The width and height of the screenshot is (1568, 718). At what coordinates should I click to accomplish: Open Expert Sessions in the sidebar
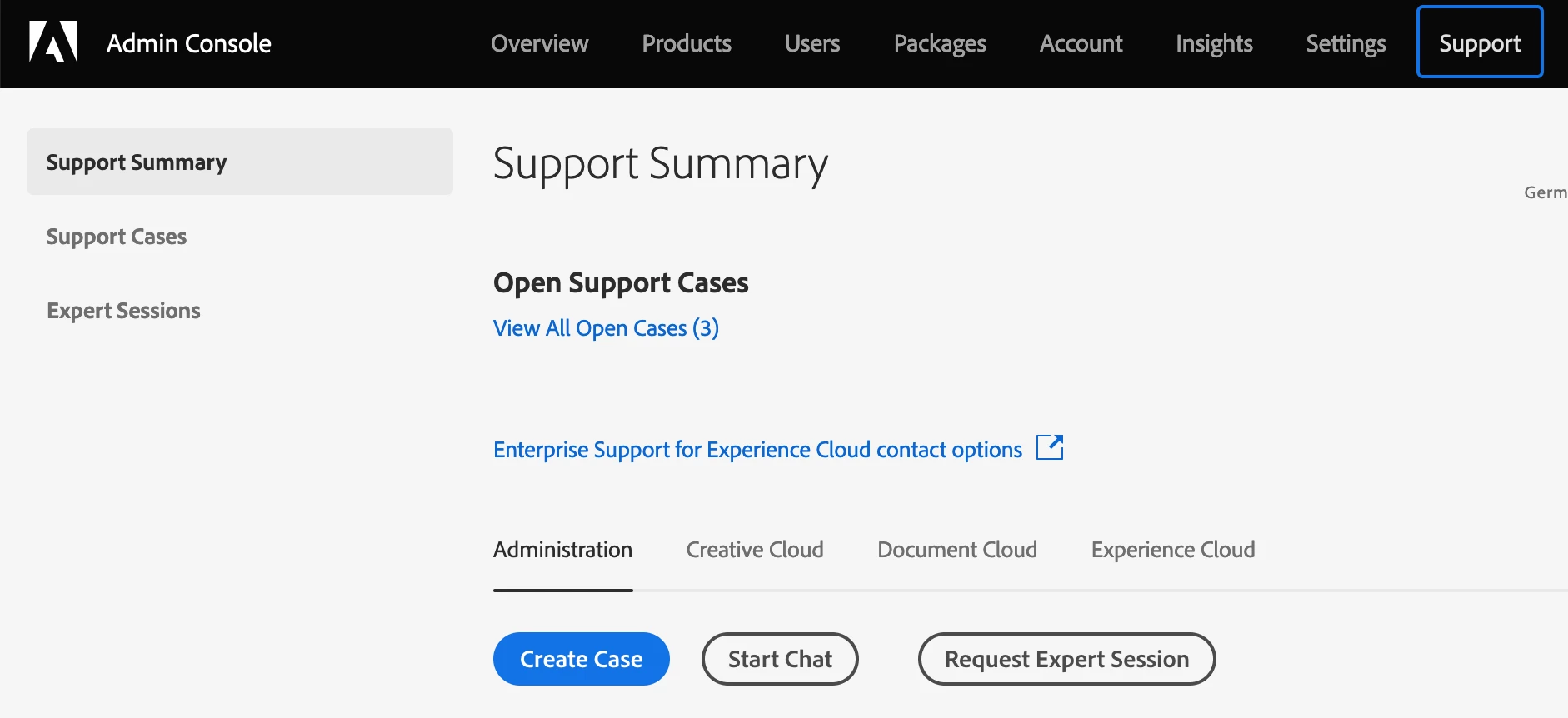[x=123, y=311]
